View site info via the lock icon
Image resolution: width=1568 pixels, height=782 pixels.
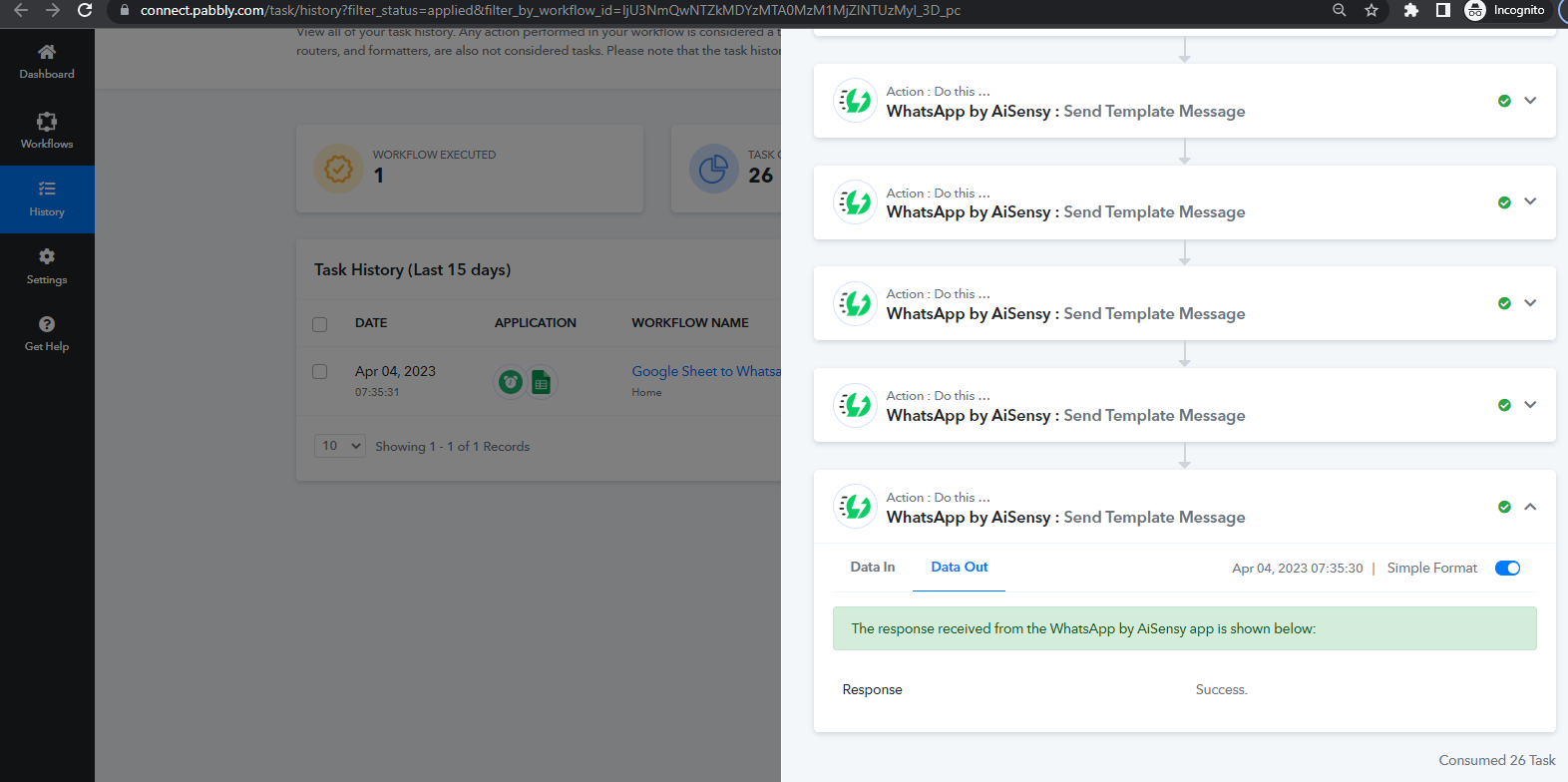tap(124, 10)
